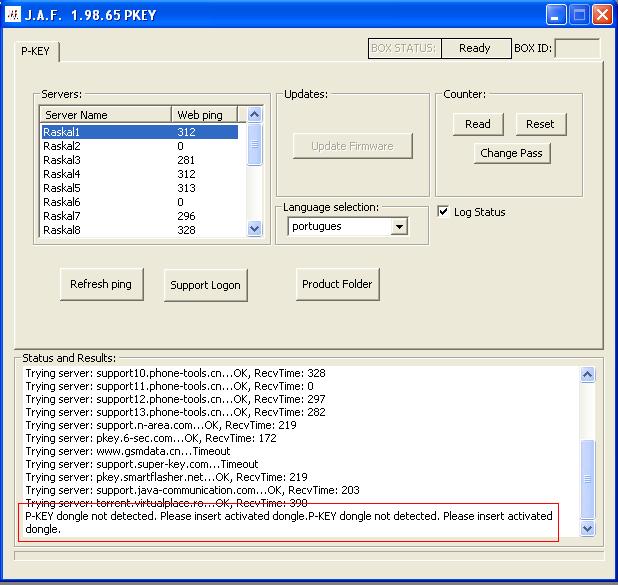Open the language selection dropdown
The width and height of the screenshot is (618, 585).
click(x=399, y=227)
